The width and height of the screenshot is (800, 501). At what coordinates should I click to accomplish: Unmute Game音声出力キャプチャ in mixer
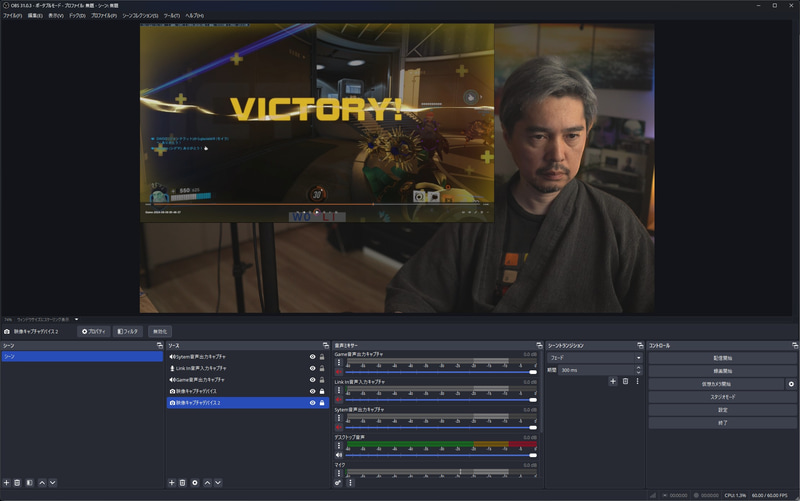click(339, 372)
